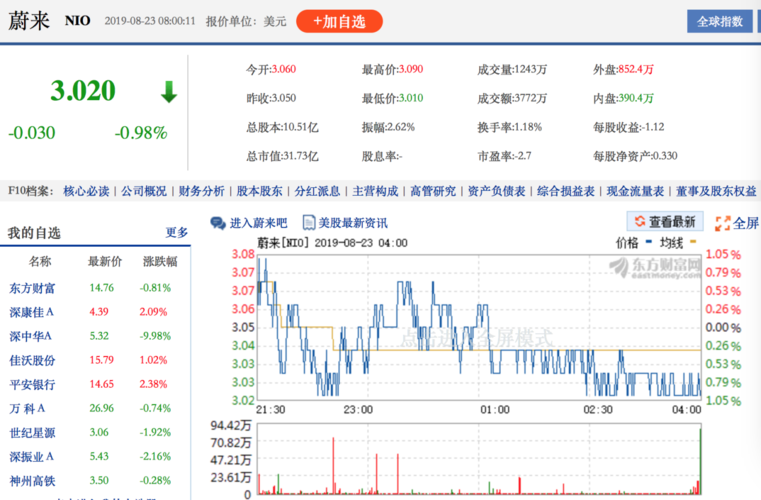Open 进入蔚来吧 chat bubble icon
The image size is (761, 500).
point(218,223)
